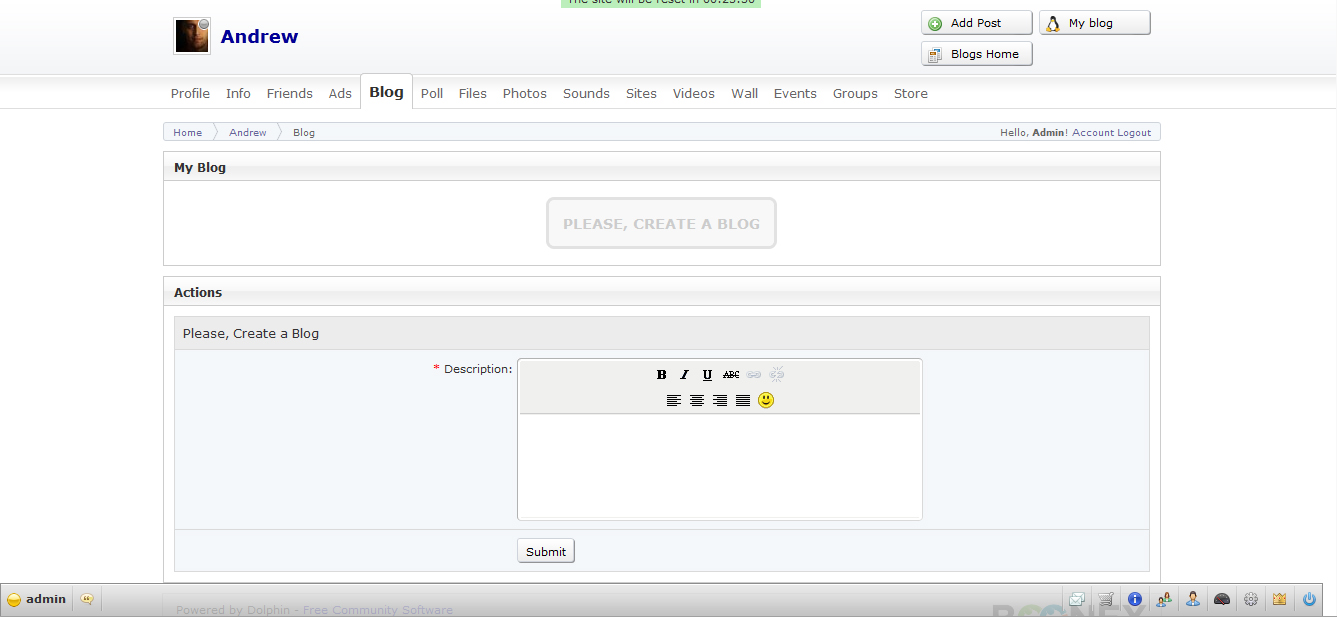Click the Home breadcrumb link
1337x617 pixels.
187,132
